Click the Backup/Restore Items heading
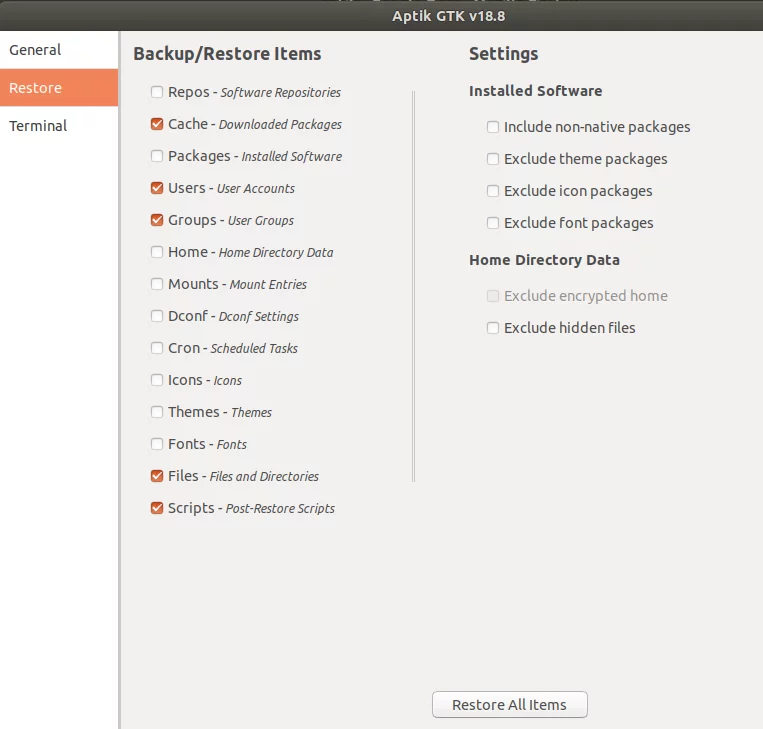 pyautogui.click(x=227, y=54)
